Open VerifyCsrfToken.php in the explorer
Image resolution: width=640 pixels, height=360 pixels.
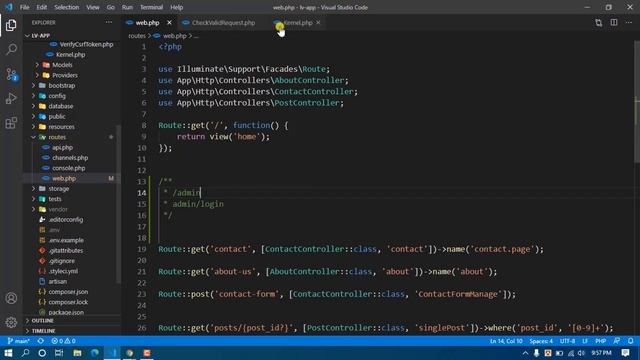[x=86, y=44]
